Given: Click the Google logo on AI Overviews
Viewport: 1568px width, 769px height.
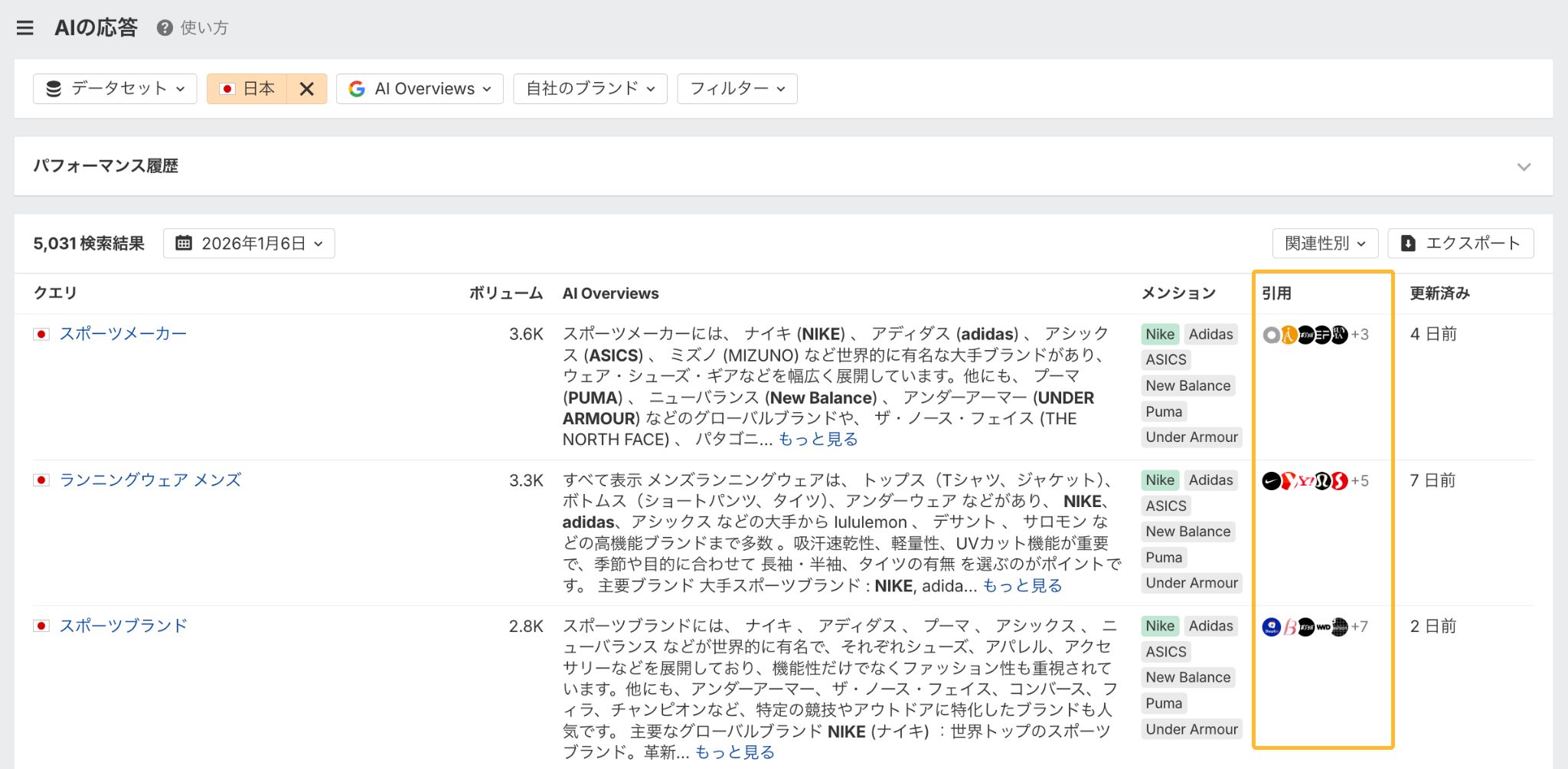Looking at the screenshot, I should click(357, 89).
